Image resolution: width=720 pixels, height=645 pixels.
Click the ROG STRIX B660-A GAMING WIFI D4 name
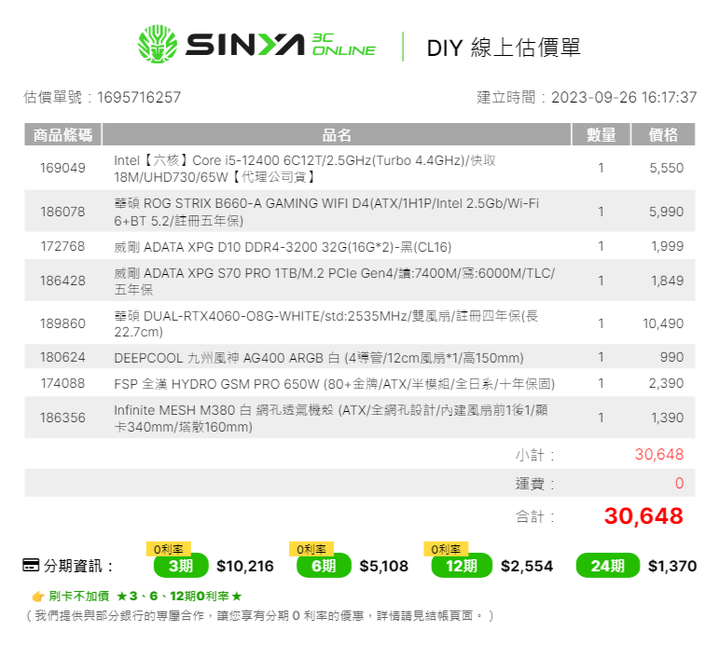coord(326,212)
